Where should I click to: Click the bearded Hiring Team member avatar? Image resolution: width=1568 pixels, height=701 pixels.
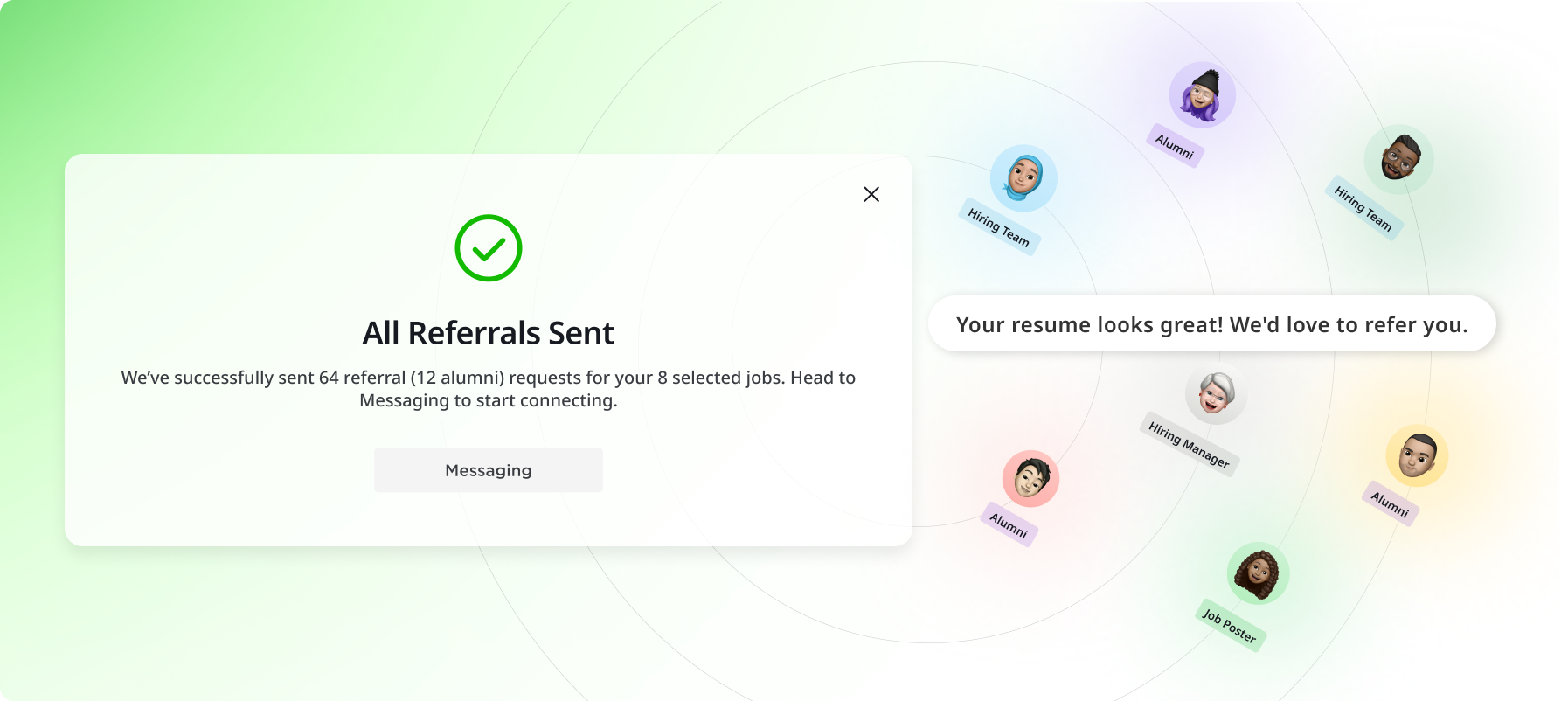pos(1398,158)
